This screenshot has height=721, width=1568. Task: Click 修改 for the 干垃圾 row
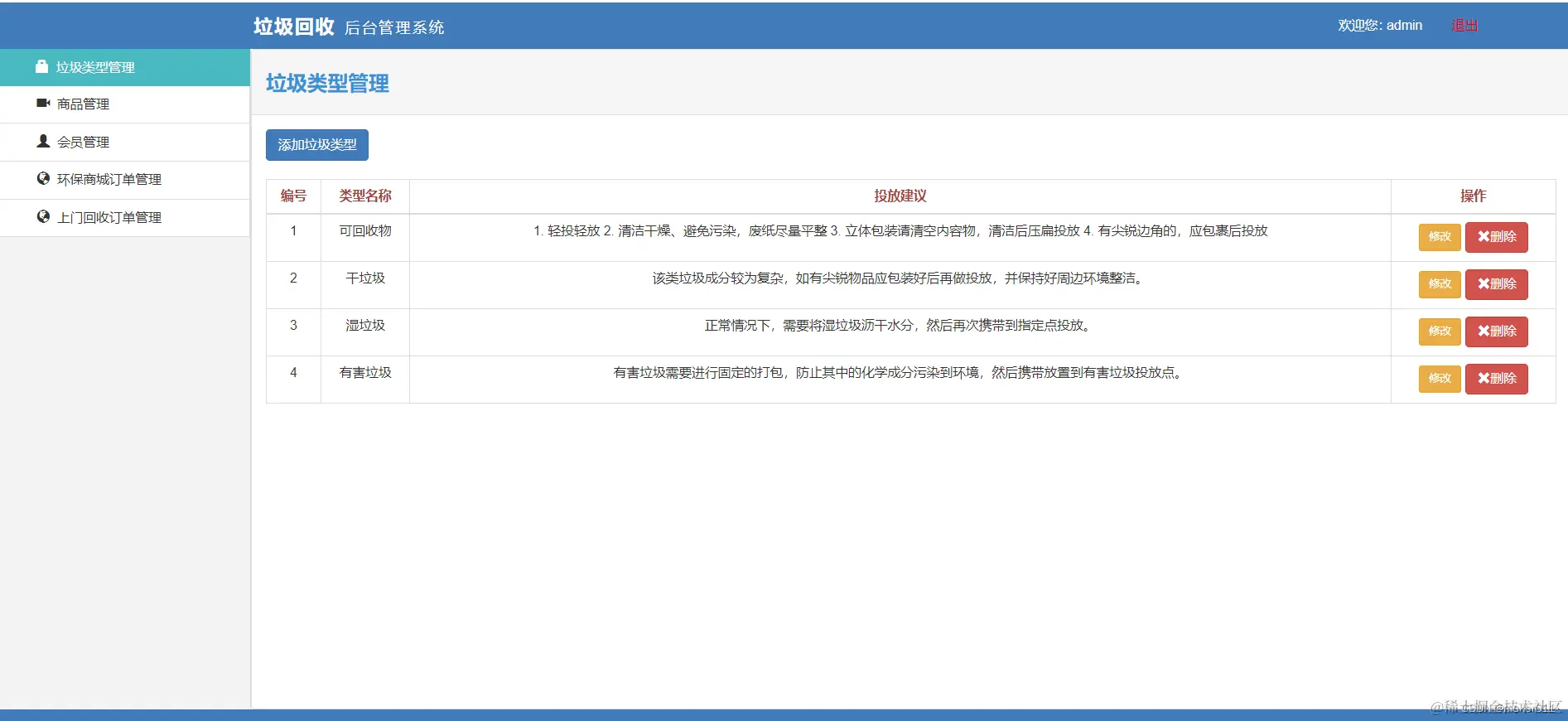(1440, 284)
